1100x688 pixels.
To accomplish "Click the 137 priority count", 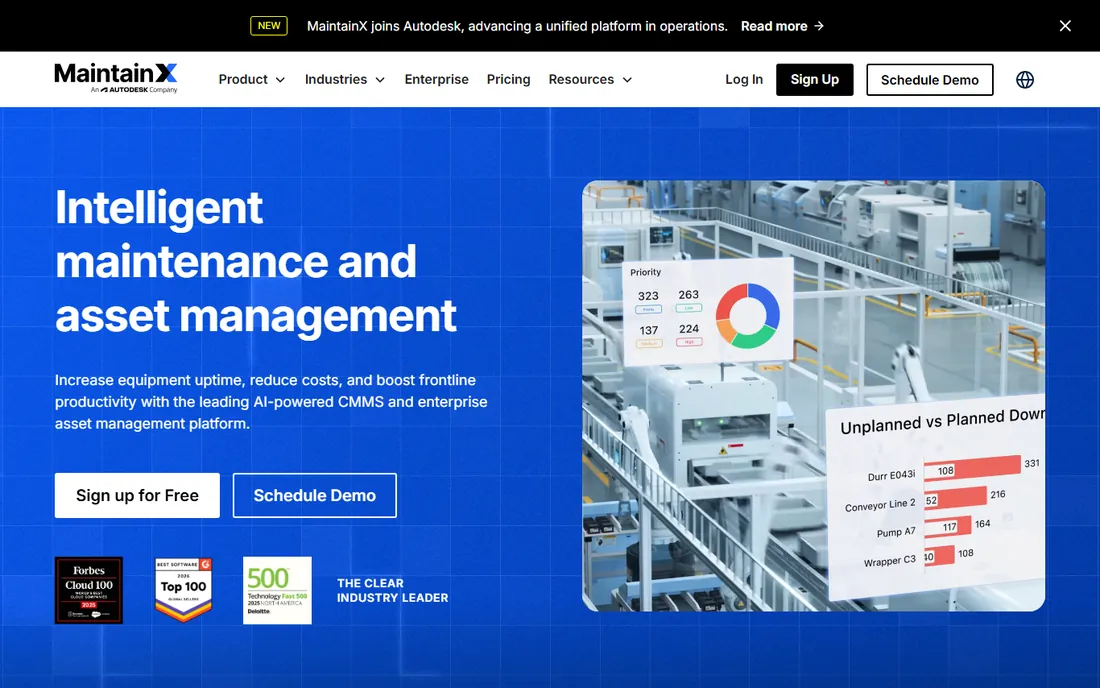I will [x=649, y=330].
